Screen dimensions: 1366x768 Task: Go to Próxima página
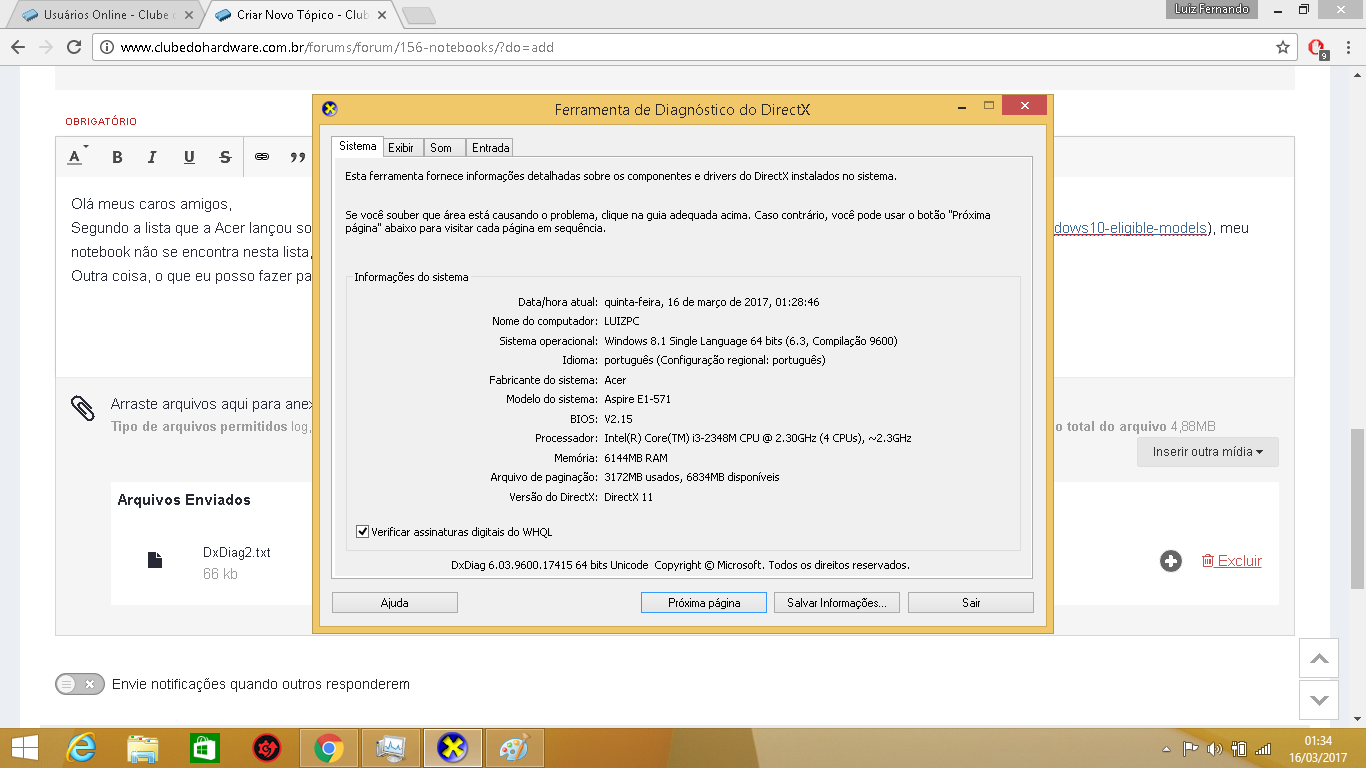tap(704, 603)
